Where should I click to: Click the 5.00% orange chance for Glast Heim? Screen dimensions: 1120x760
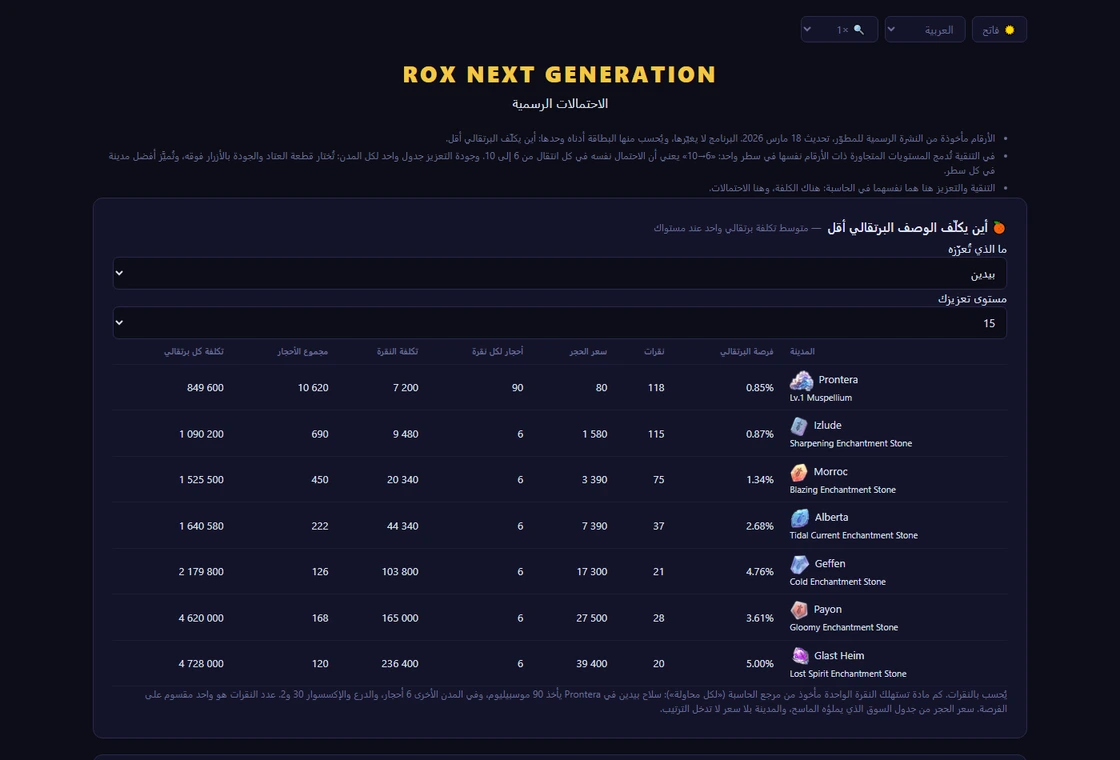[759, 664]
